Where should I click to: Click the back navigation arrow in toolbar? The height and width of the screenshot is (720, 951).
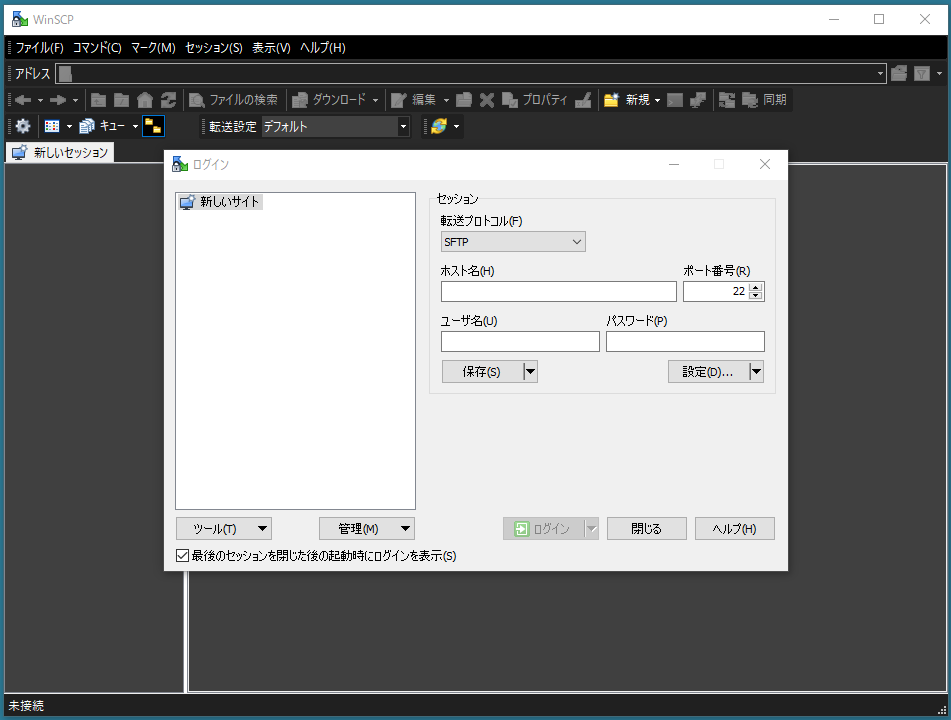(x=23, y=100)
